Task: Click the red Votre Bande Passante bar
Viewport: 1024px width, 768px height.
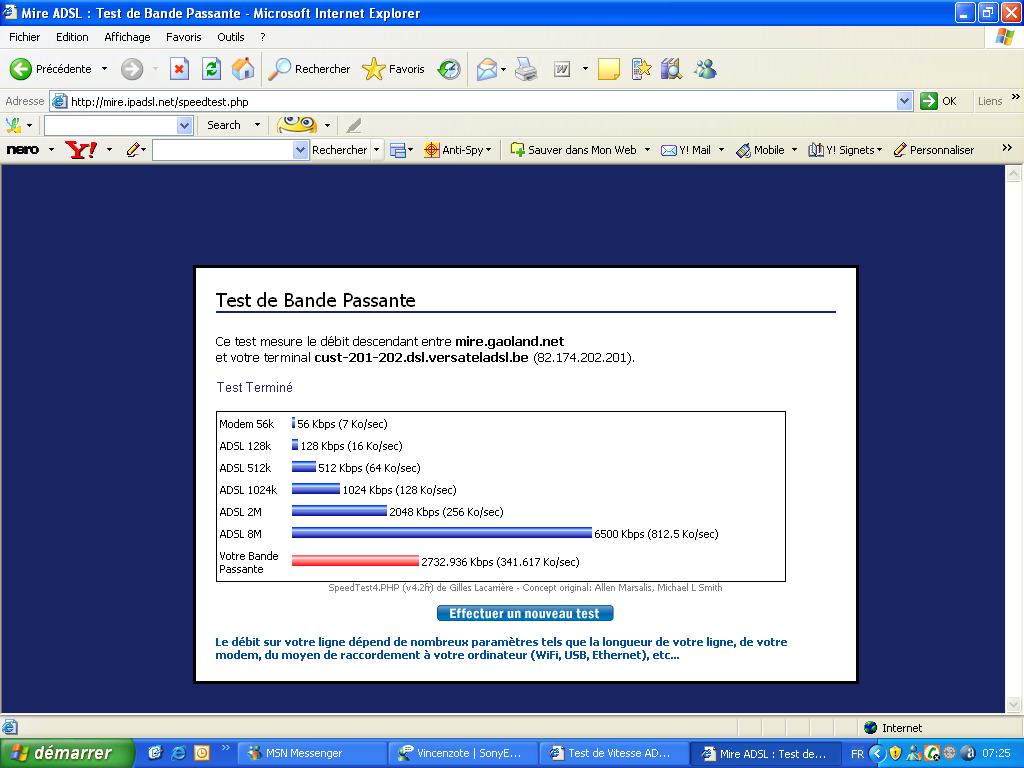Action: pyautogui.click(x=355, y=561)
